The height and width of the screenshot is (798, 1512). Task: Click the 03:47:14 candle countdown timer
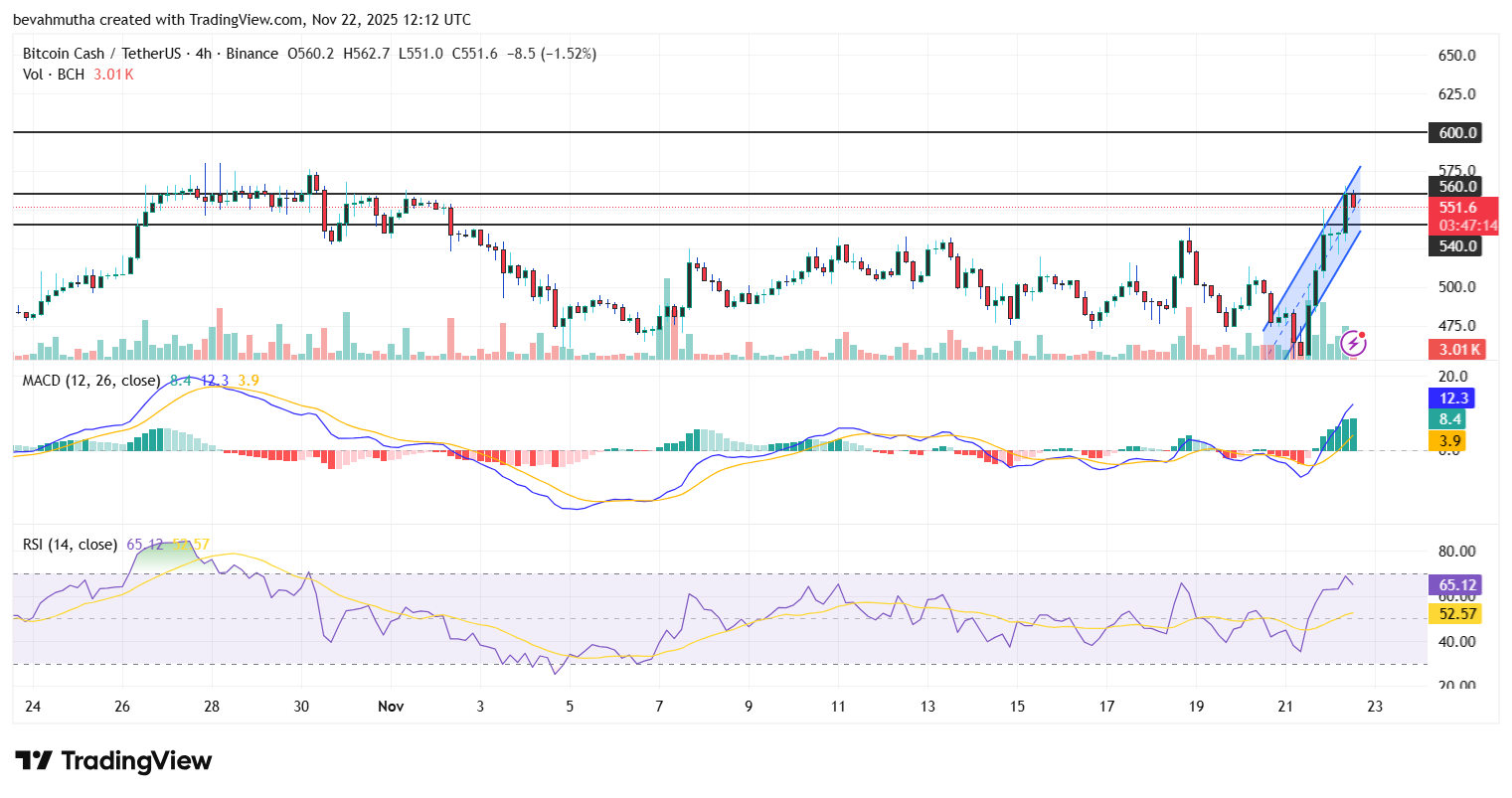click(1462, 226)
